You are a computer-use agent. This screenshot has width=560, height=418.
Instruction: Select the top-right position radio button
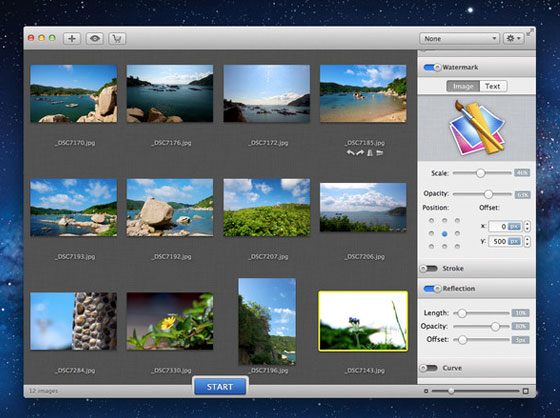point(457,221)
